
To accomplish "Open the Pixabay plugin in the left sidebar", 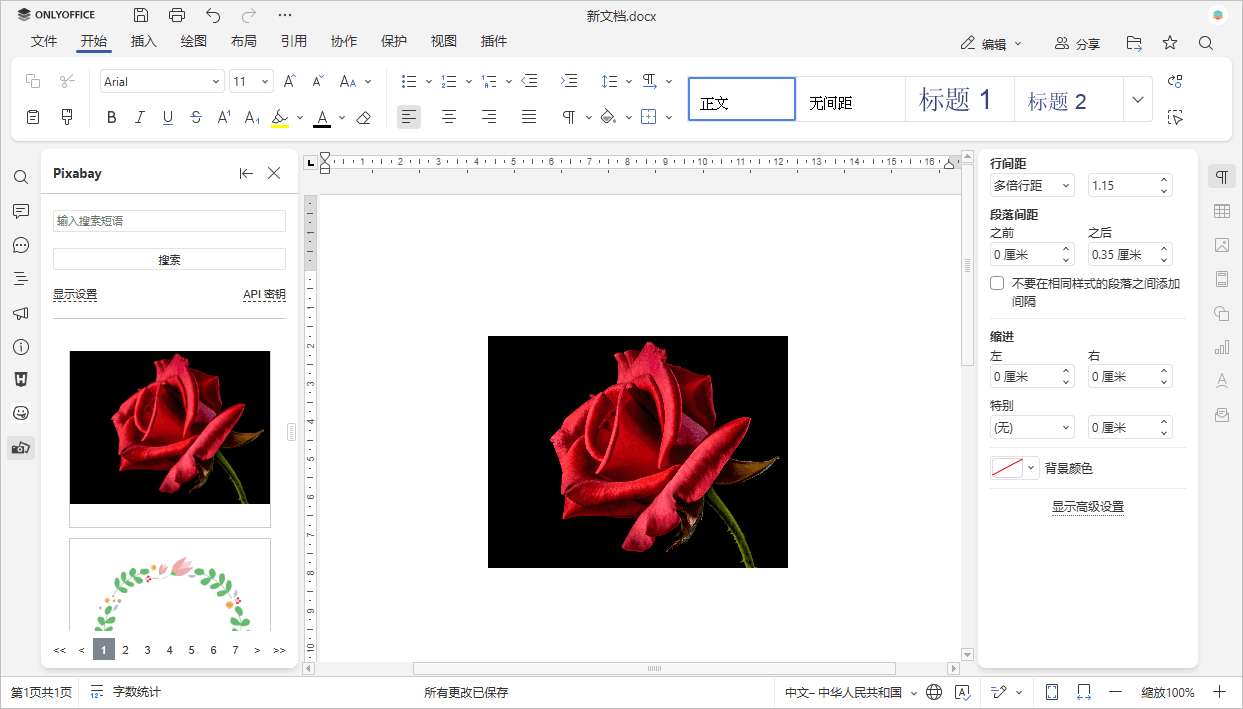I will pyautogui.click(x=20, y=447).
